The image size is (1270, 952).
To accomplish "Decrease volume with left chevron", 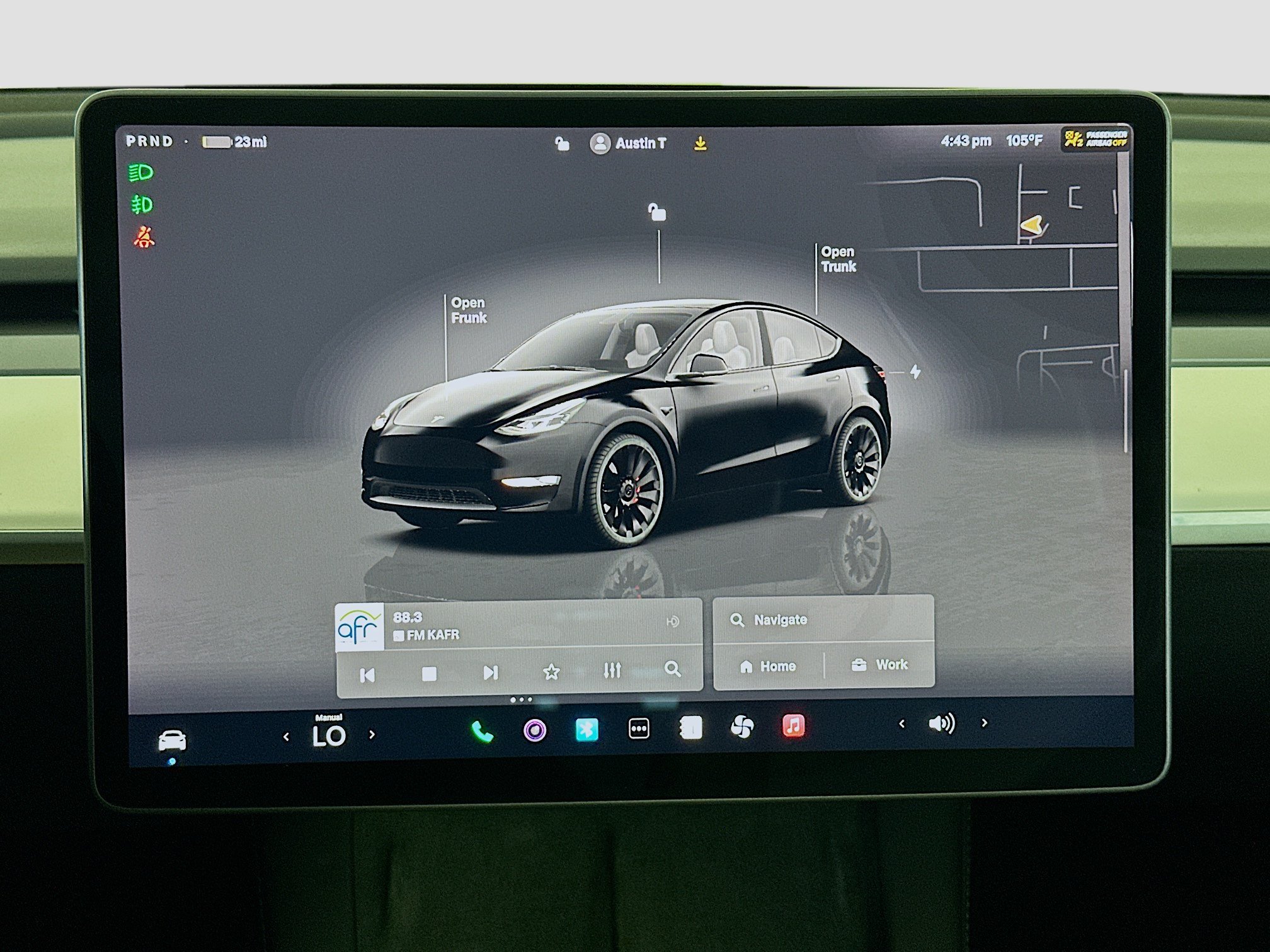I will (901, 724).
